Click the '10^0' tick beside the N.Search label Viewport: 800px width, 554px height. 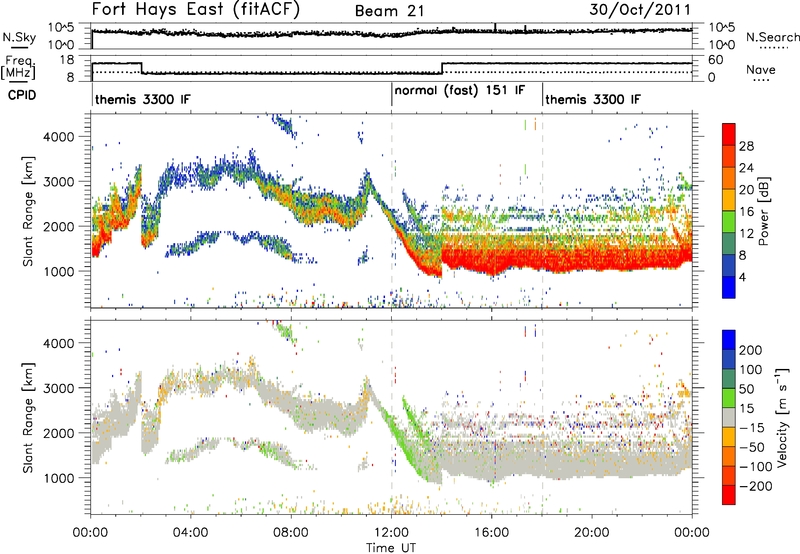point(722,45)
